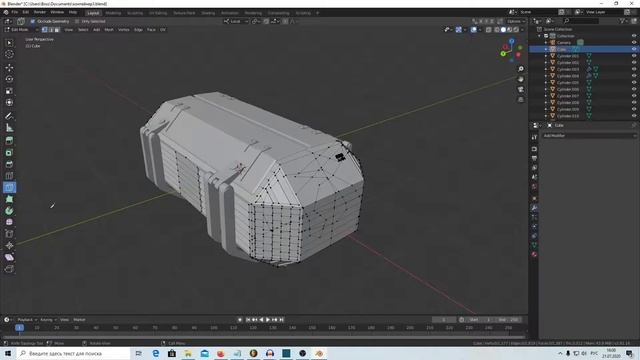
Task: Select the Scale tool in left toolbar
Action: (9, 91)
